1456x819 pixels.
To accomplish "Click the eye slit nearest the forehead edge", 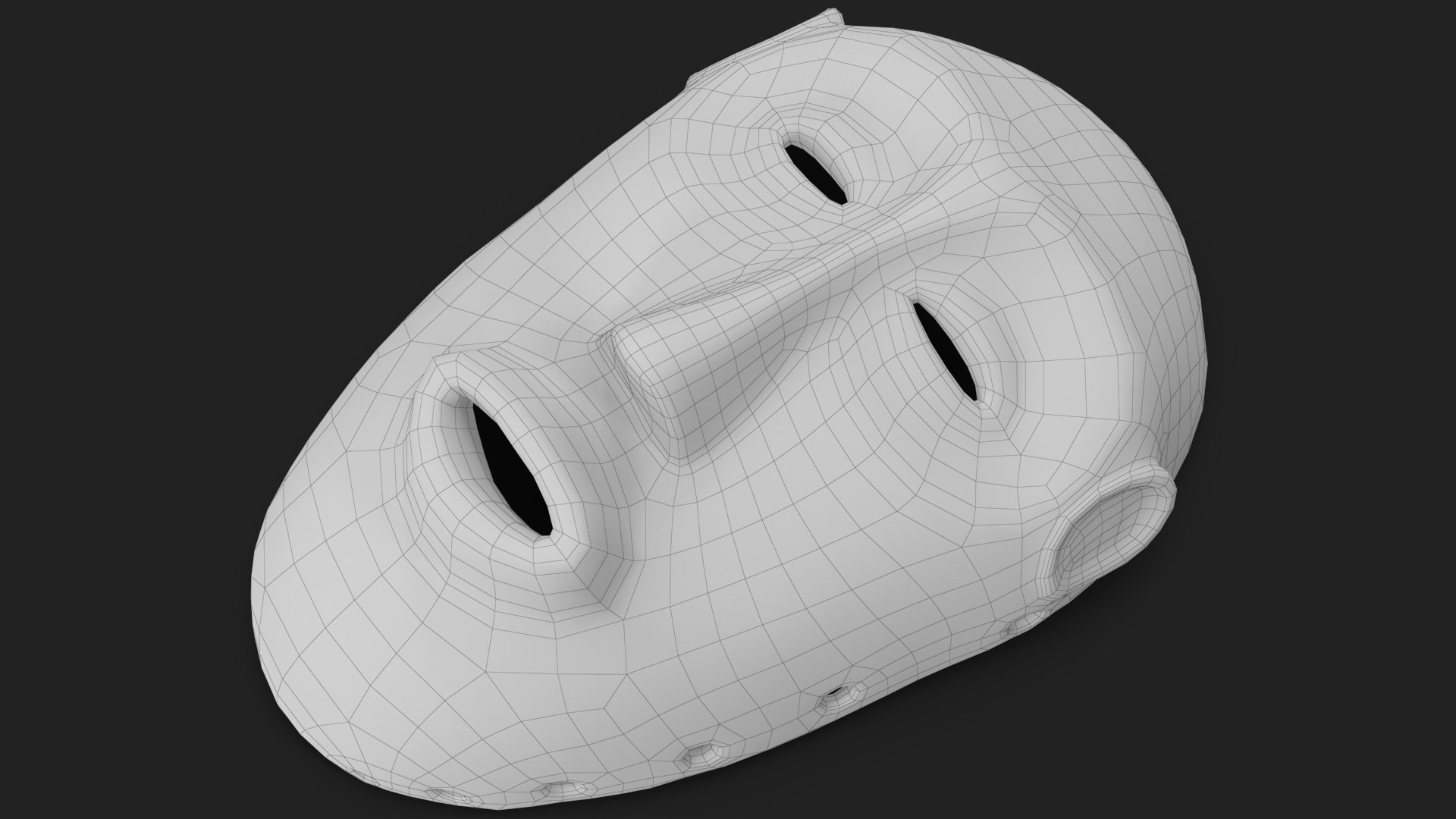I will point(815,174).
